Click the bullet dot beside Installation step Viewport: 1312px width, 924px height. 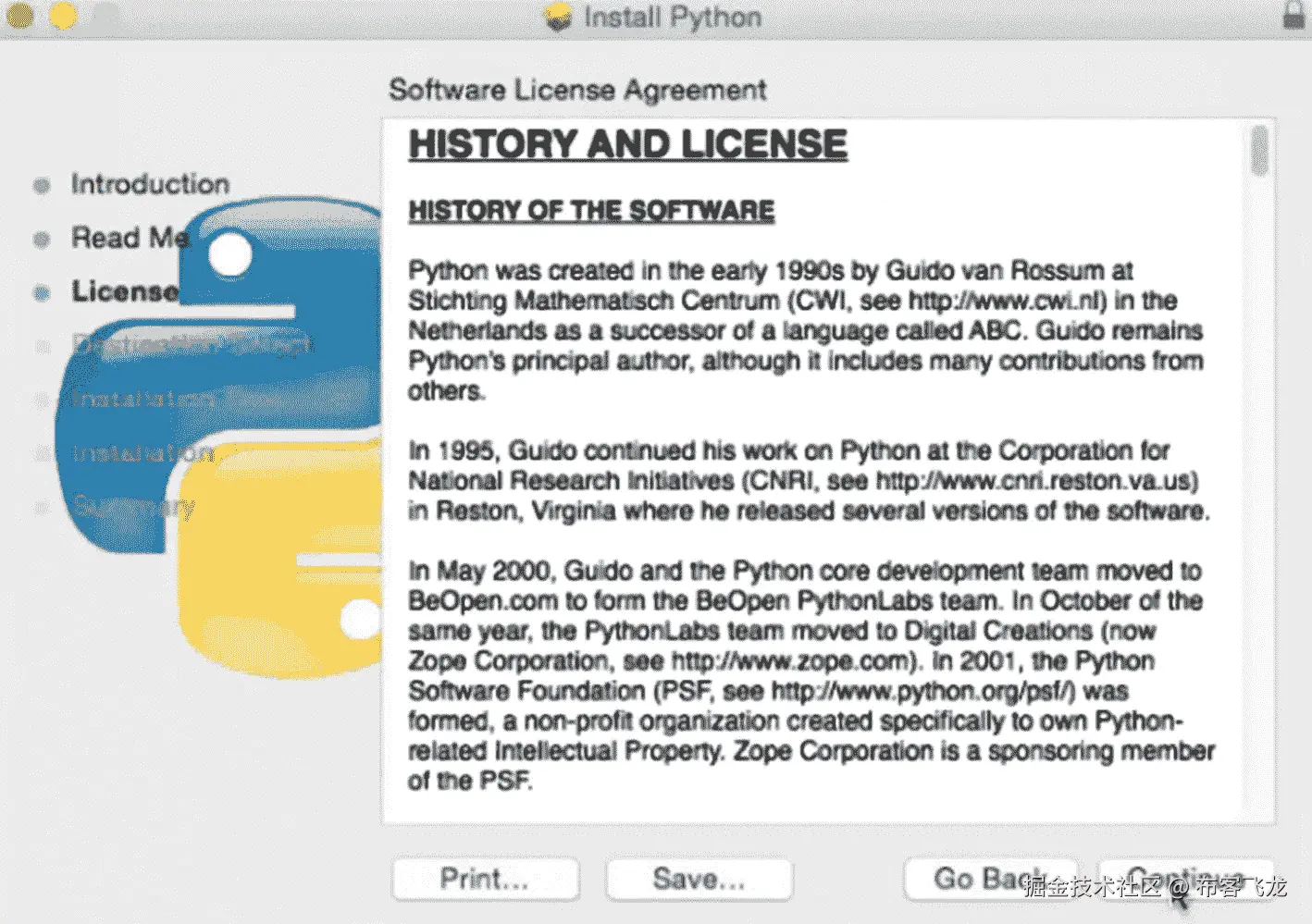pyautogui.click(x=41, y=452)
